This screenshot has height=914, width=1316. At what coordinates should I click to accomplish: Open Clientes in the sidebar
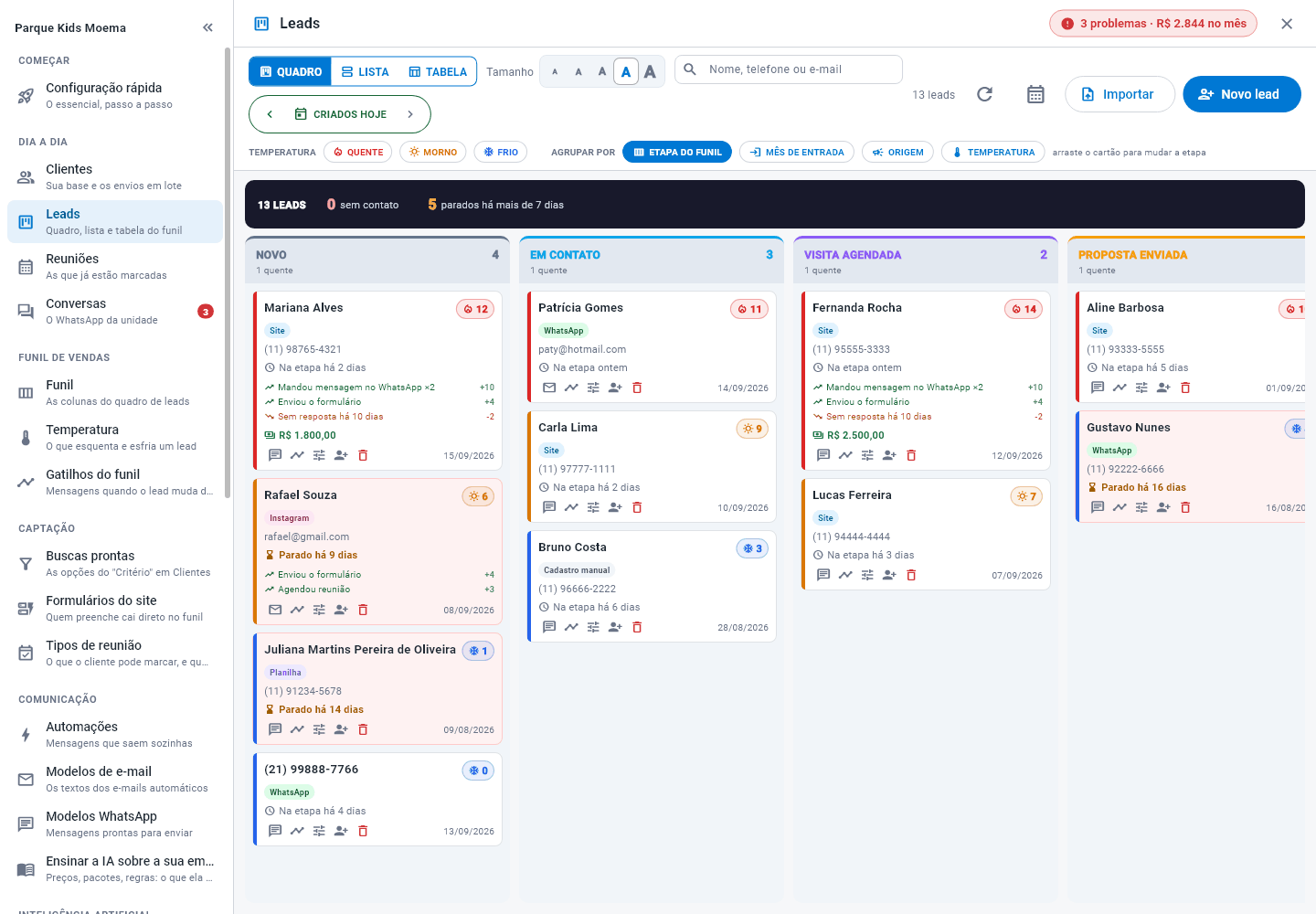pos(115,176)
